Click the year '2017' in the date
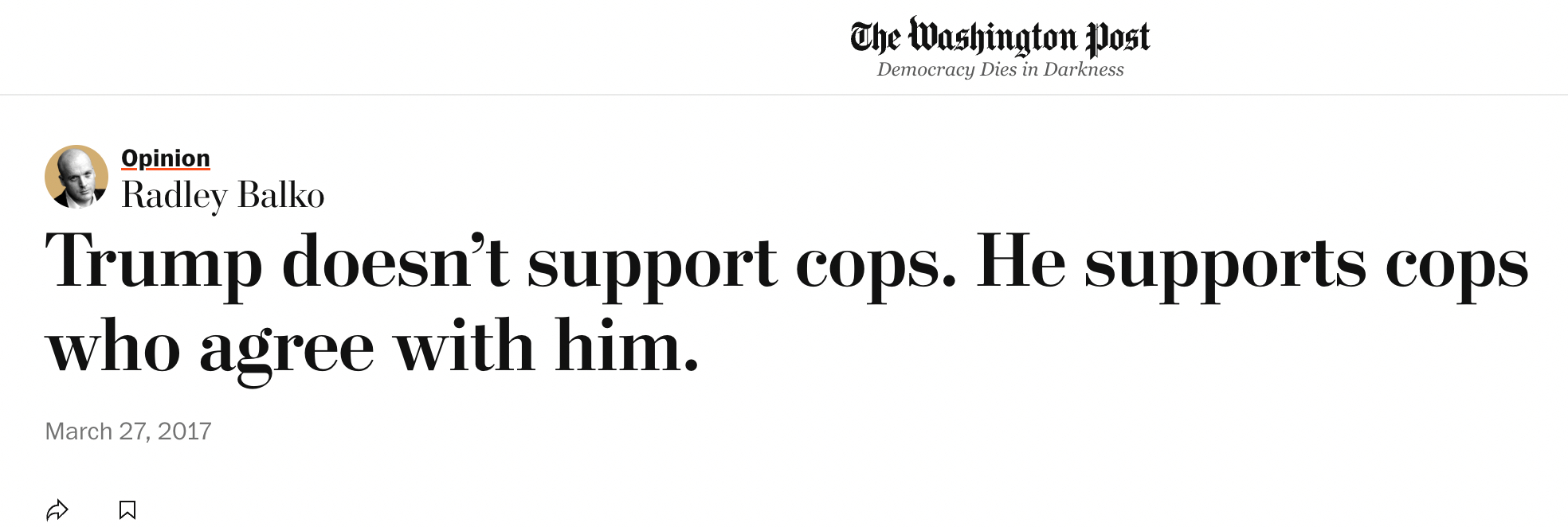 point(185,431)
